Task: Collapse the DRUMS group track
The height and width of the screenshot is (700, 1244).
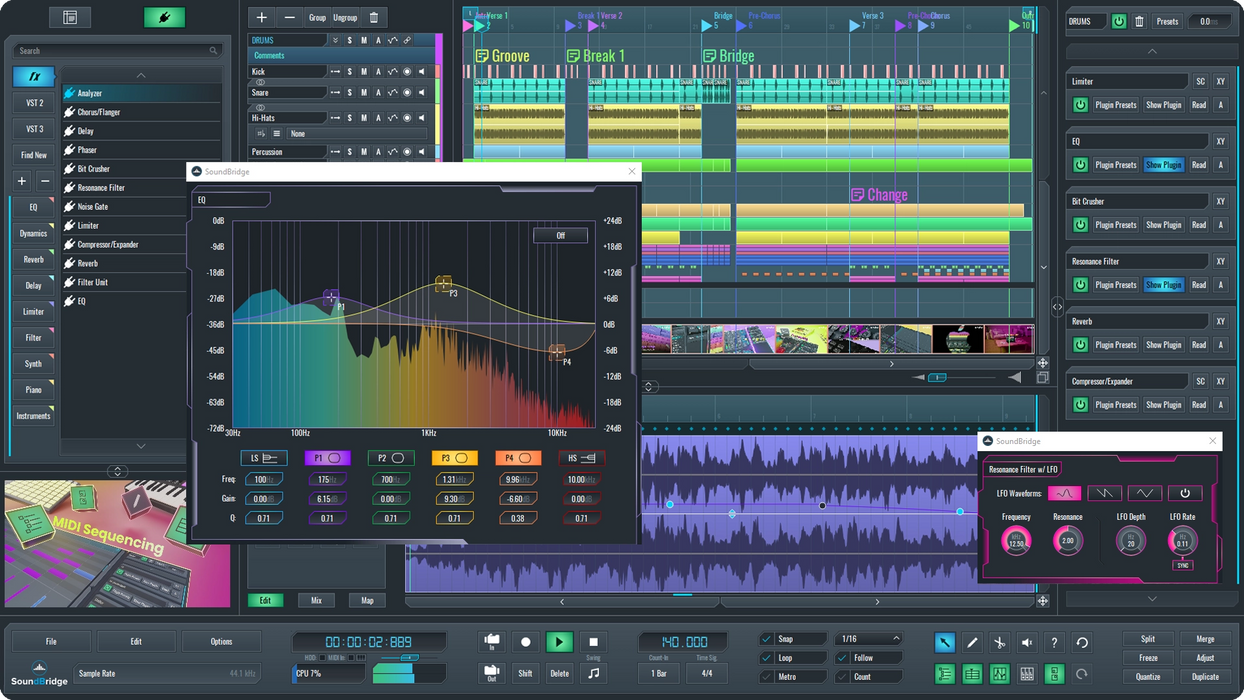Action: point(336,41)
